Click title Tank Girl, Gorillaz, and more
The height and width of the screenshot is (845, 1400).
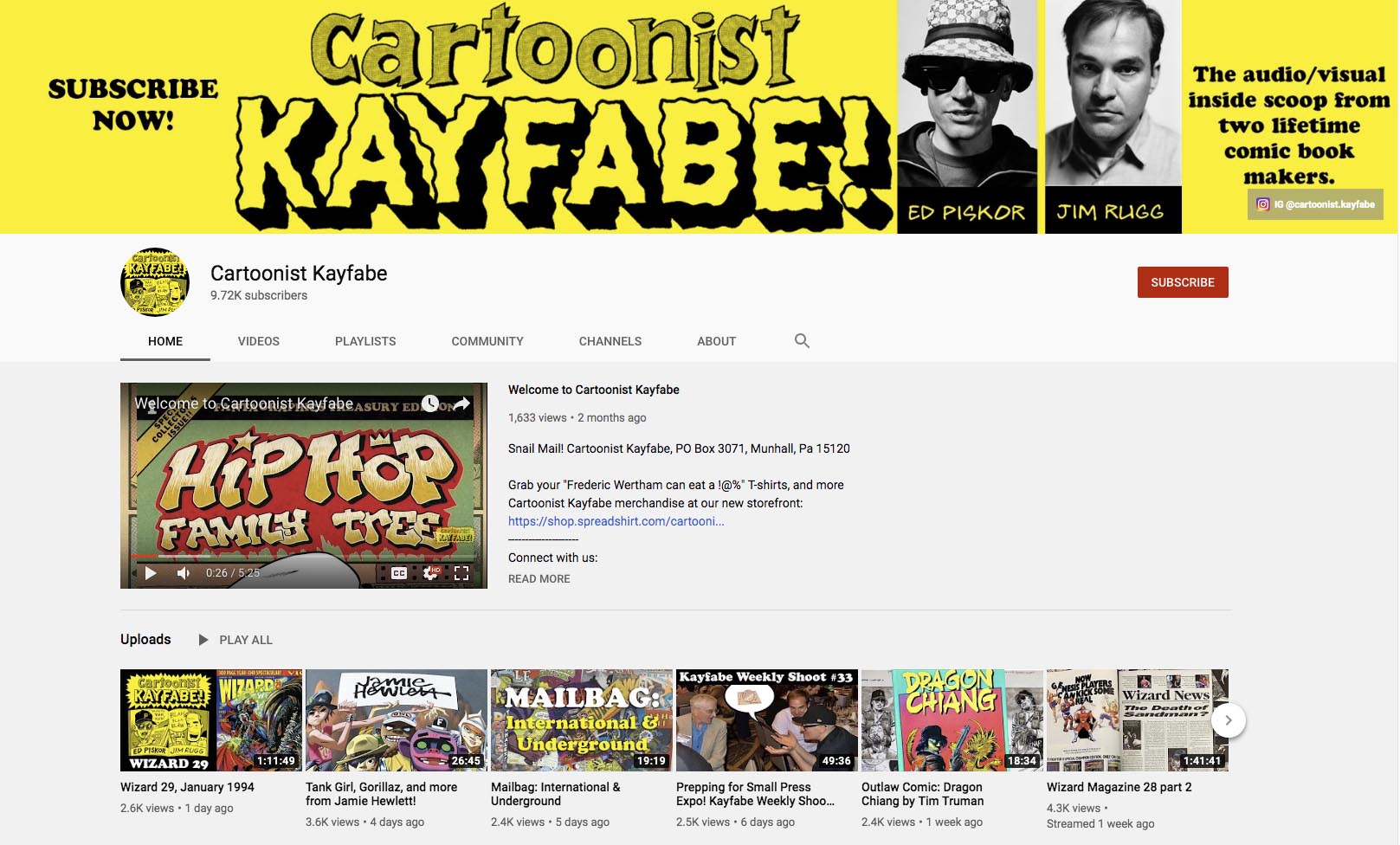[x=381, y=794]
